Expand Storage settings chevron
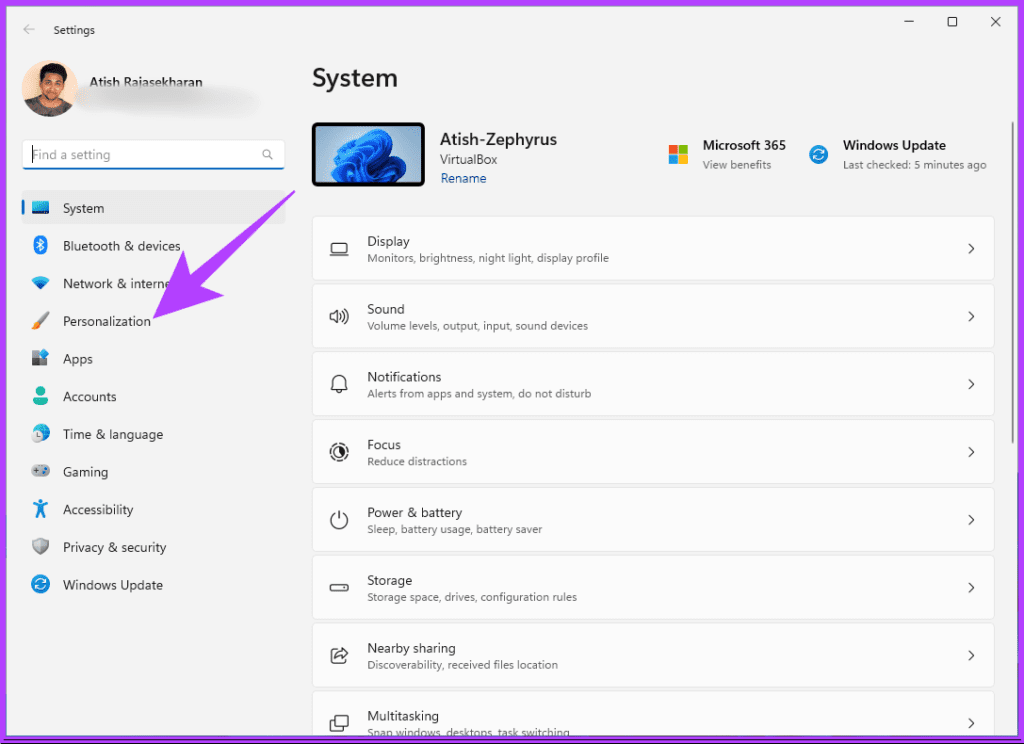This screenshot has height=744, width=1024. click(x=971, y=588)
